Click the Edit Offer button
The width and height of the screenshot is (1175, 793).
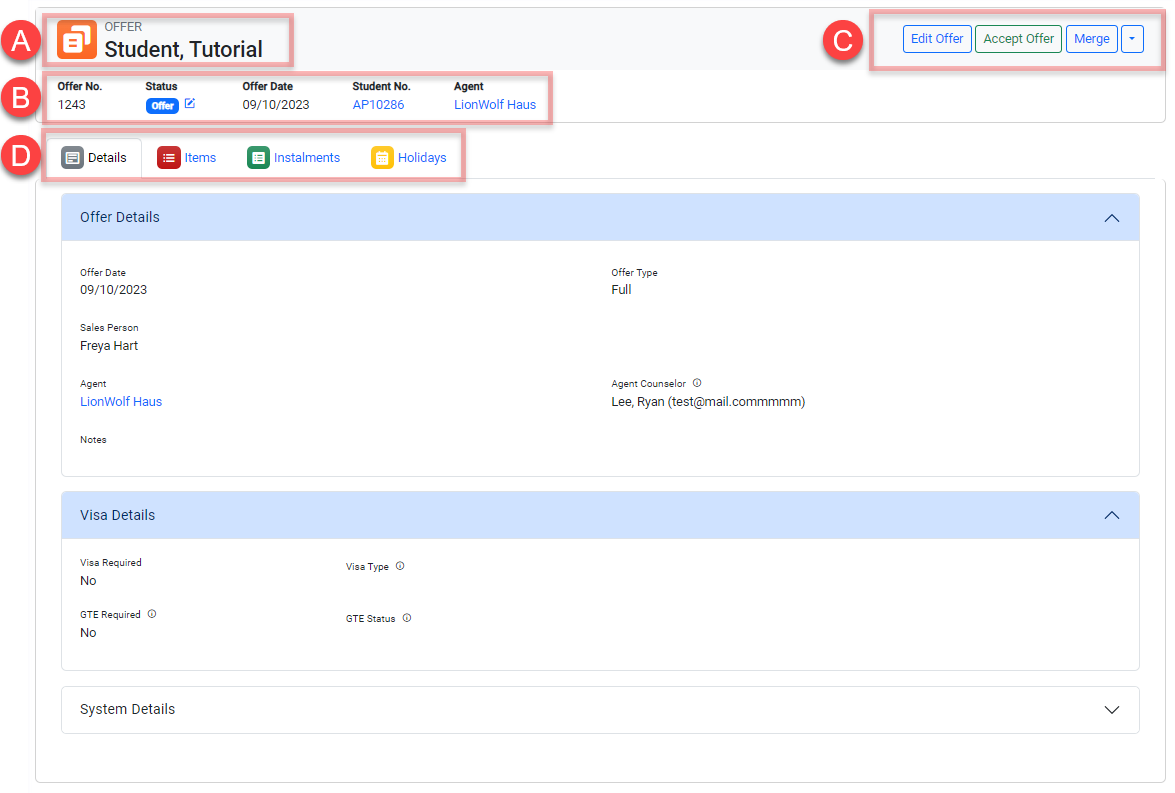tap(937, 39)
